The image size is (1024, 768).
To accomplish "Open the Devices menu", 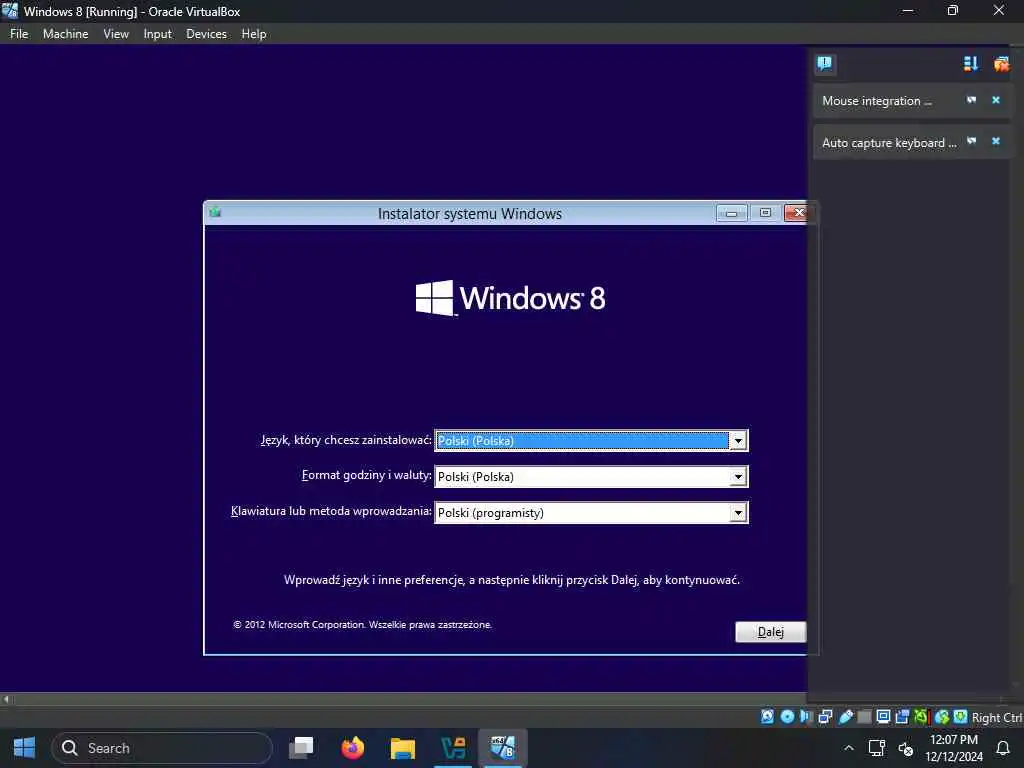I will point(206,33).
